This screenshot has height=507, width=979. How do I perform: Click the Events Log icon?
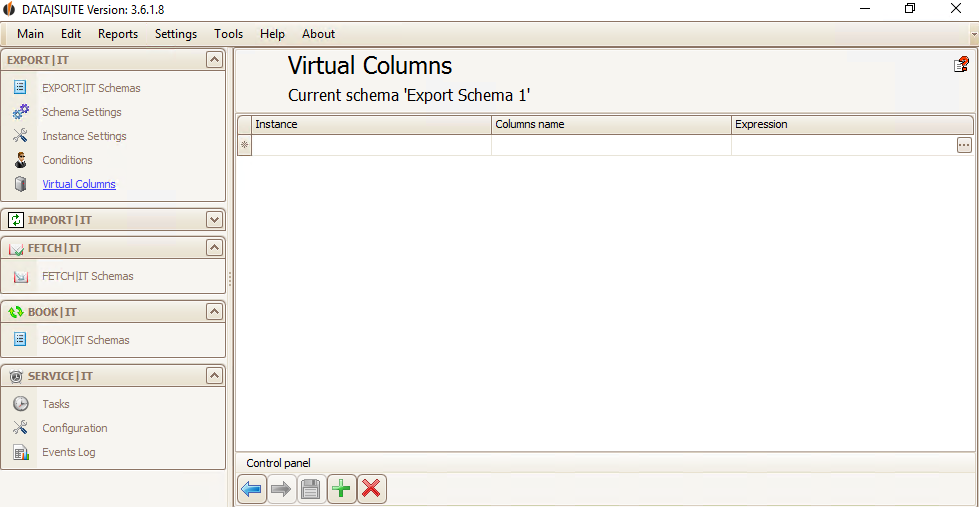click(x=21, y=452)
